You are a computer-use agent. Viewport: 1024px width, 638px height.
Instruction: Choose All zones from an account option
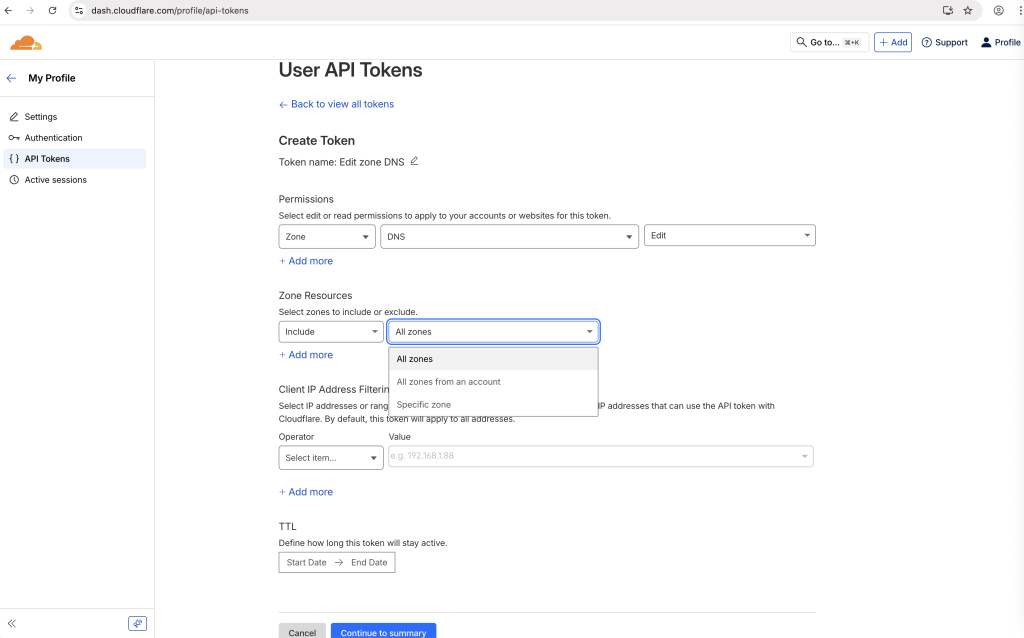pos(448,382)
